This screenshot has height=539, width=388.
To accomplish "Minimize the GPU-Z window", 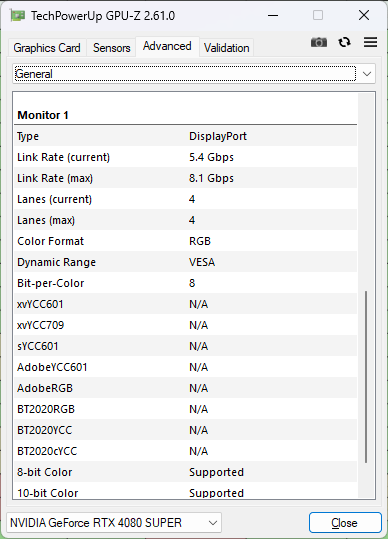I will (x=273, y=15).
